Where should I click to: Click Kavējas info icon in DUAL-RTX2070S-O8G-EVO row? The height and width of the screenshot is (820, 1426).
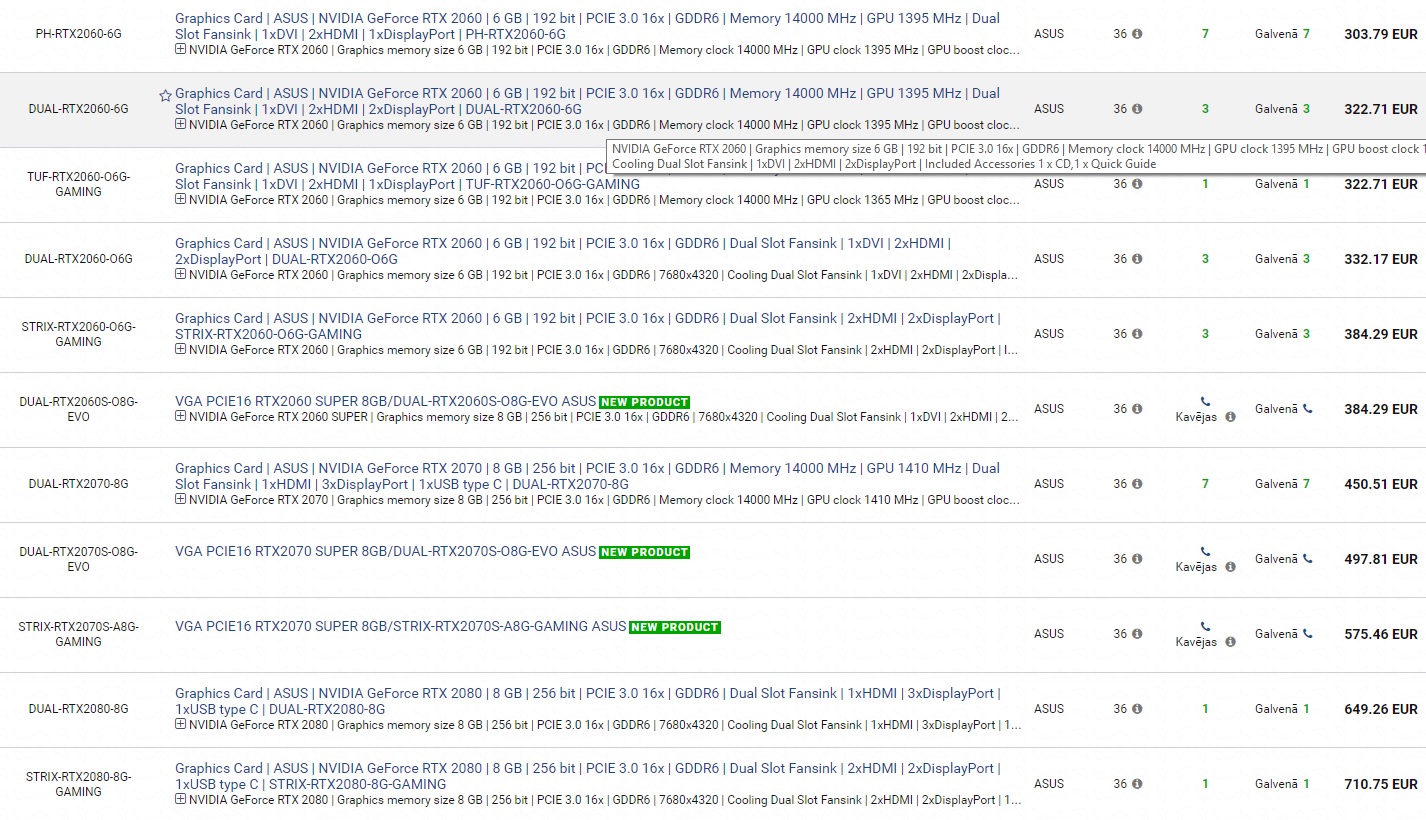coord(1230,567)
